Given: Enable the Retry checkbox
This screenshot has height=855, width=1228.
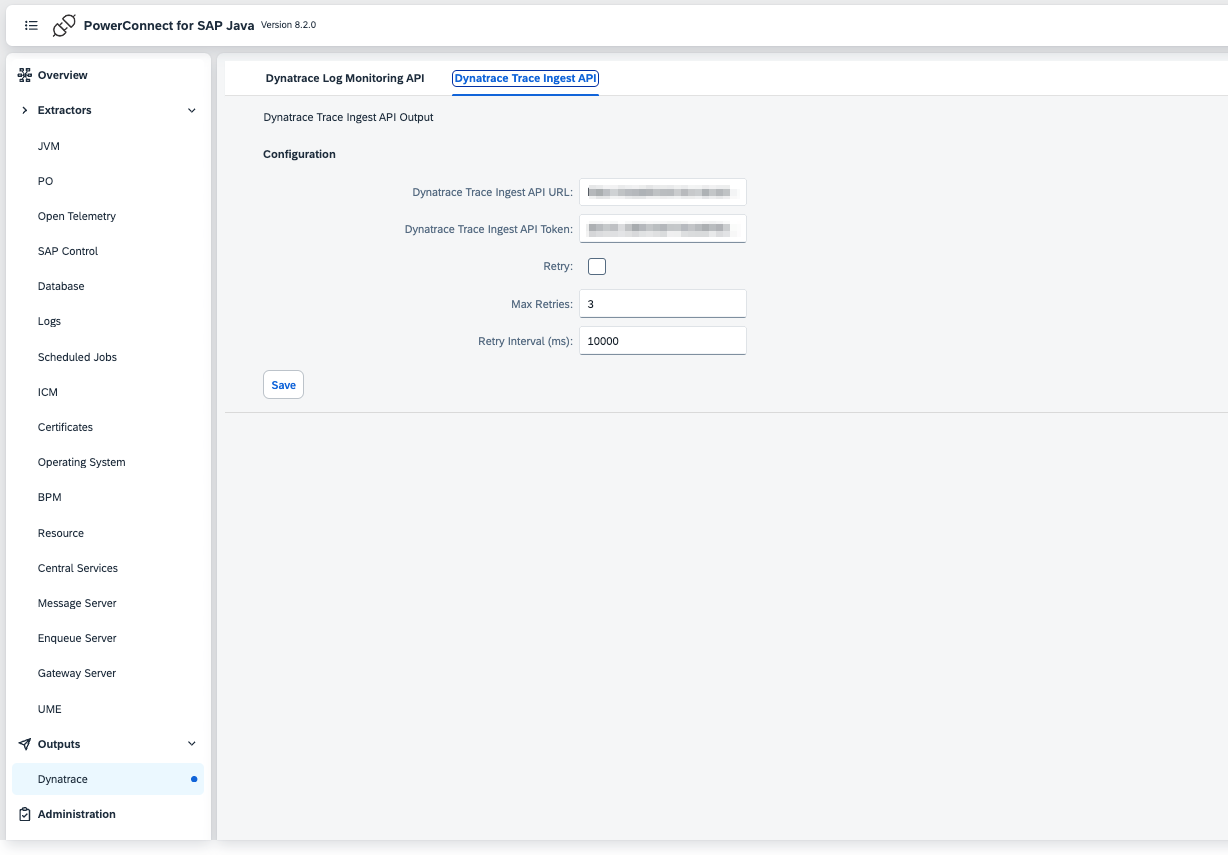Looking at the screenshot, I should tap(597, 266).
